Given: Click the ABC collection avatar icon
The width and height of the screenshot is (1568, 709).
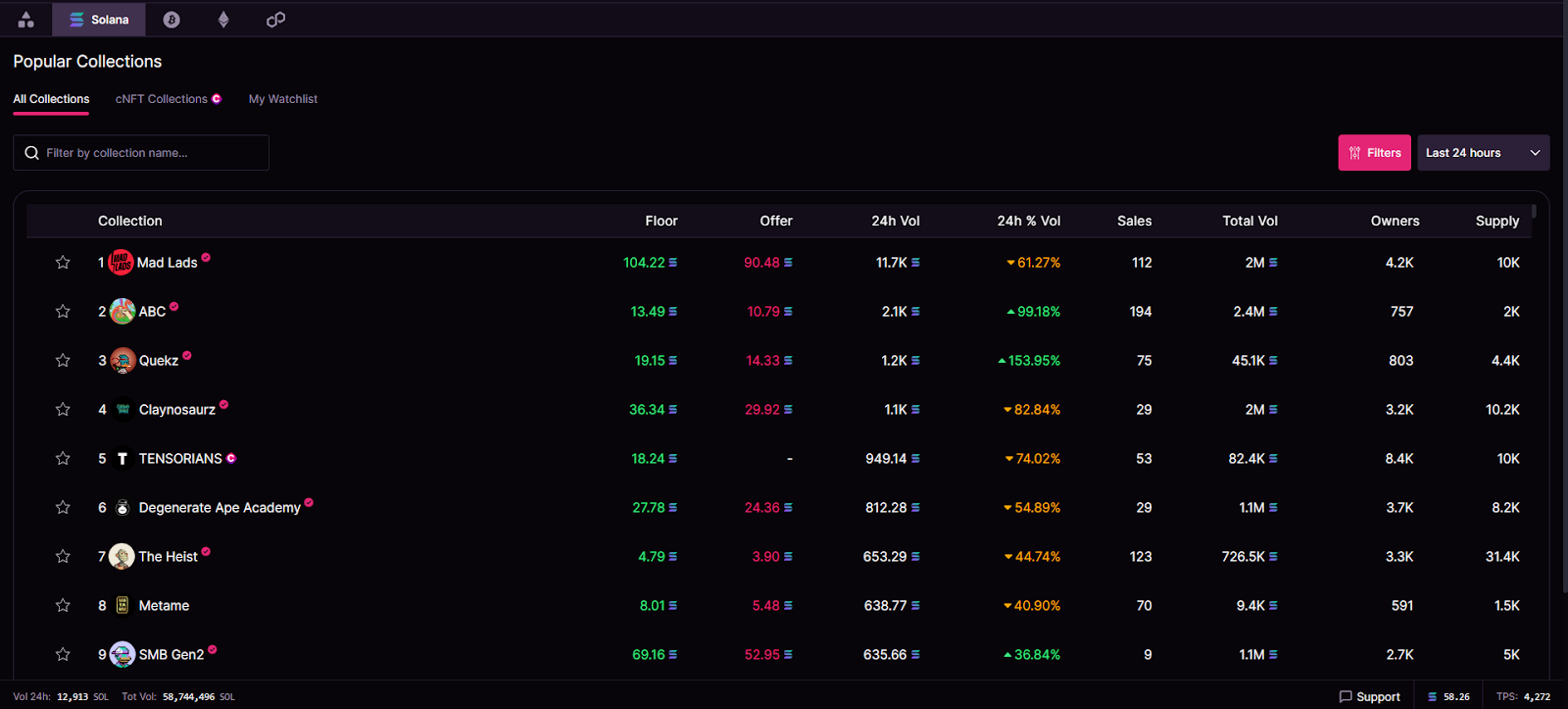Looking at the screenshot, I should pyautogui.click(x=122, y=311).
